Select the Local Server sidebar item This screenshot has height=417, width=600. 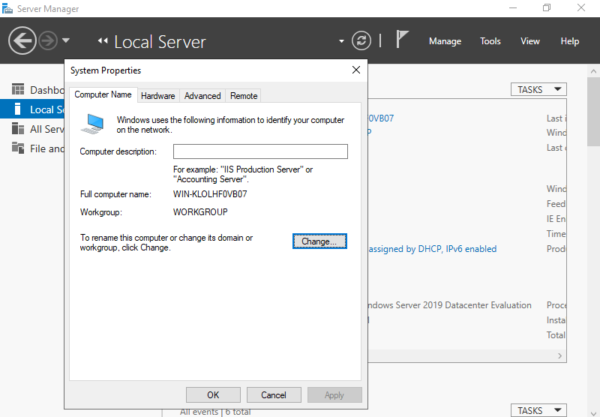(x=33, y=109)
